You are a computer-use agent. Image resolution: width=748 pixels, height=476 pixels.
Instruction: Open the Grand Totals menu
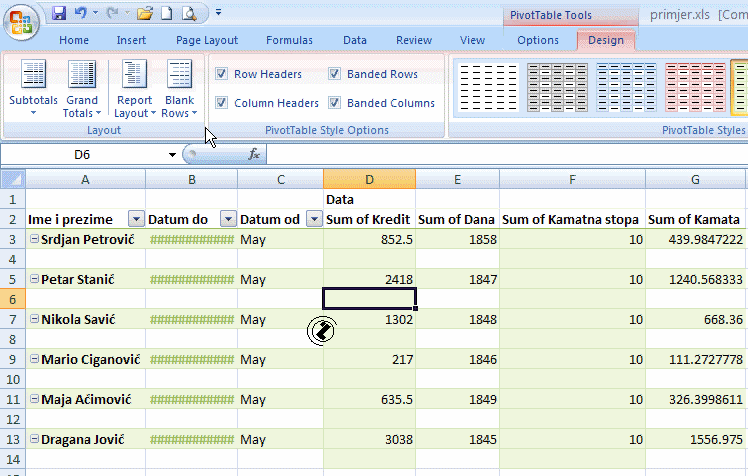[81, 89]
